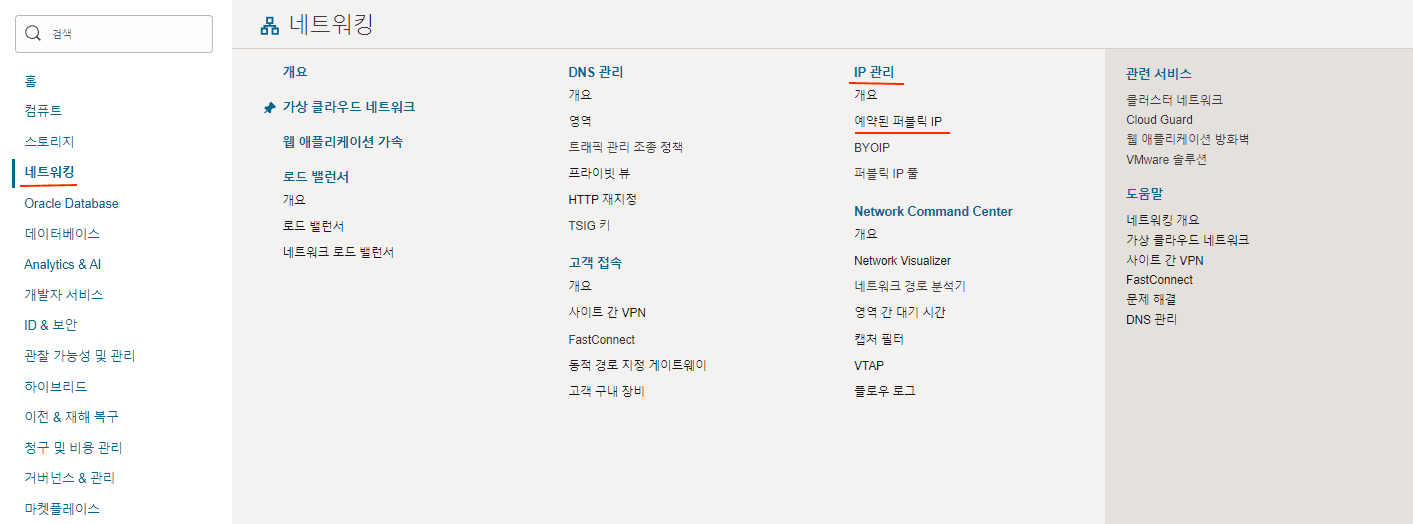The image size is (1413, 524).
Task: Open 관찰 가능성 및 관리 category
Action: pos(80,355)
